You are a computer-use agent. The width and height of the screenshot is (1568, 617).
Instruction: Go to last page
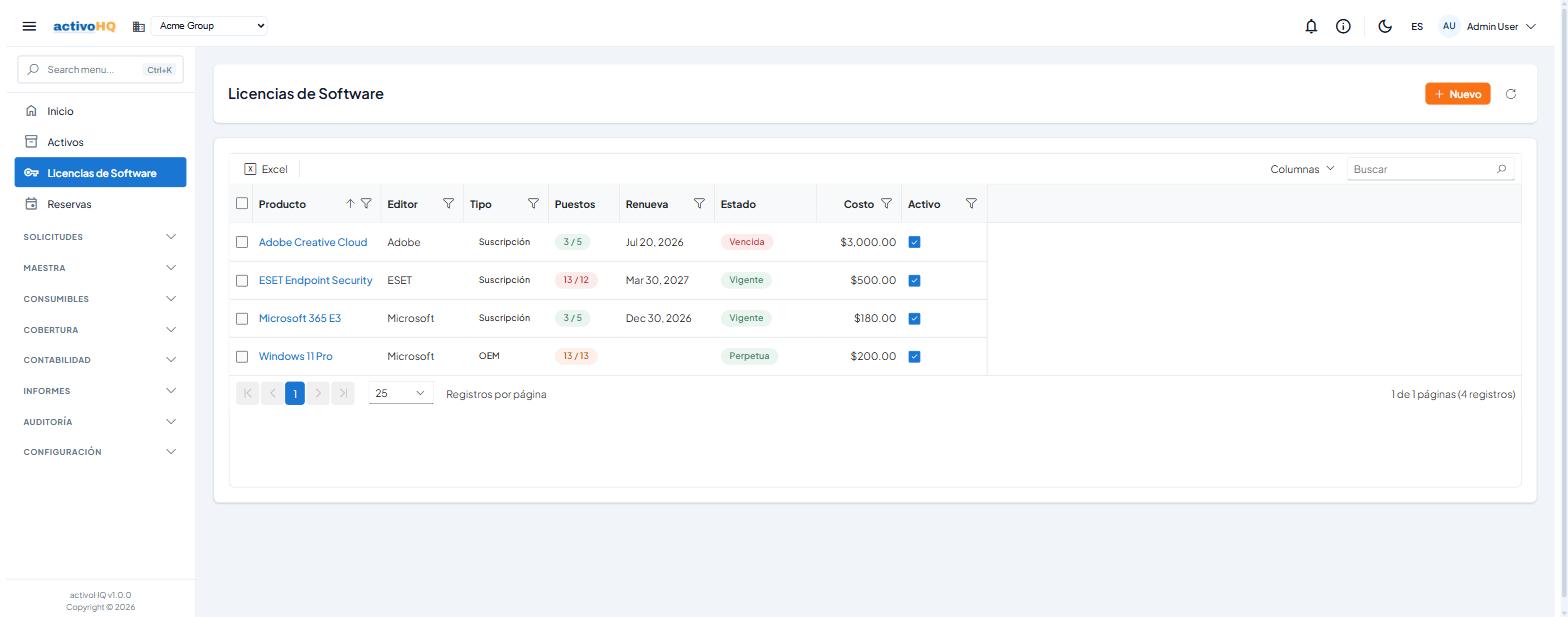(343, 393)
